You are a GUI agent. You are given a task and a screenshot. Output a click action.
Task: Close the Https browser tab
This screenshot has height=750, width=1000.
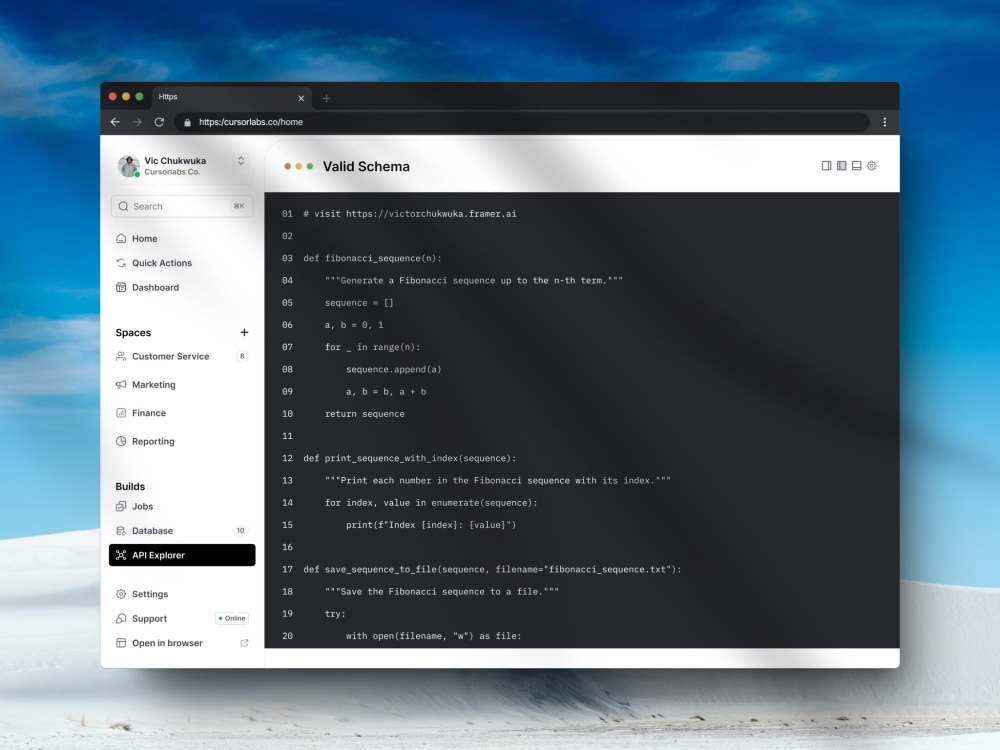[301, 98]
